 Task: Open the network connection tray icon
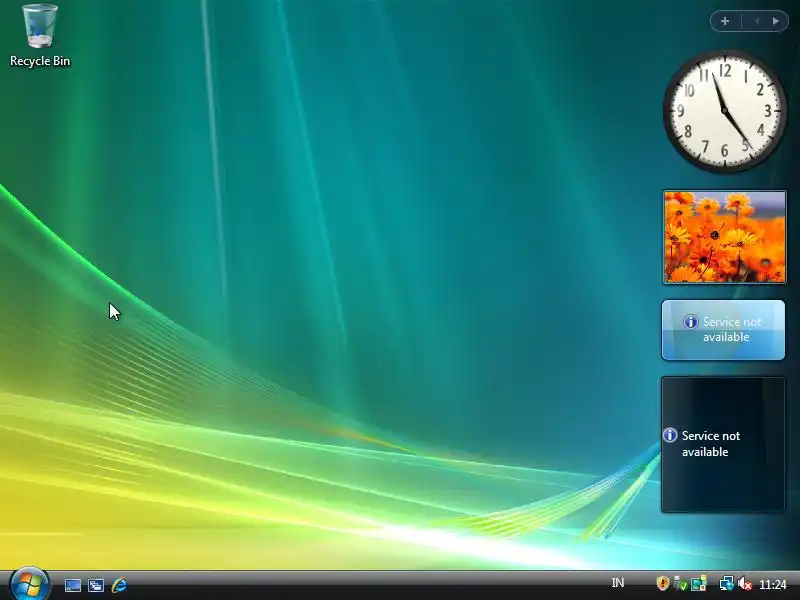[727, 583]
